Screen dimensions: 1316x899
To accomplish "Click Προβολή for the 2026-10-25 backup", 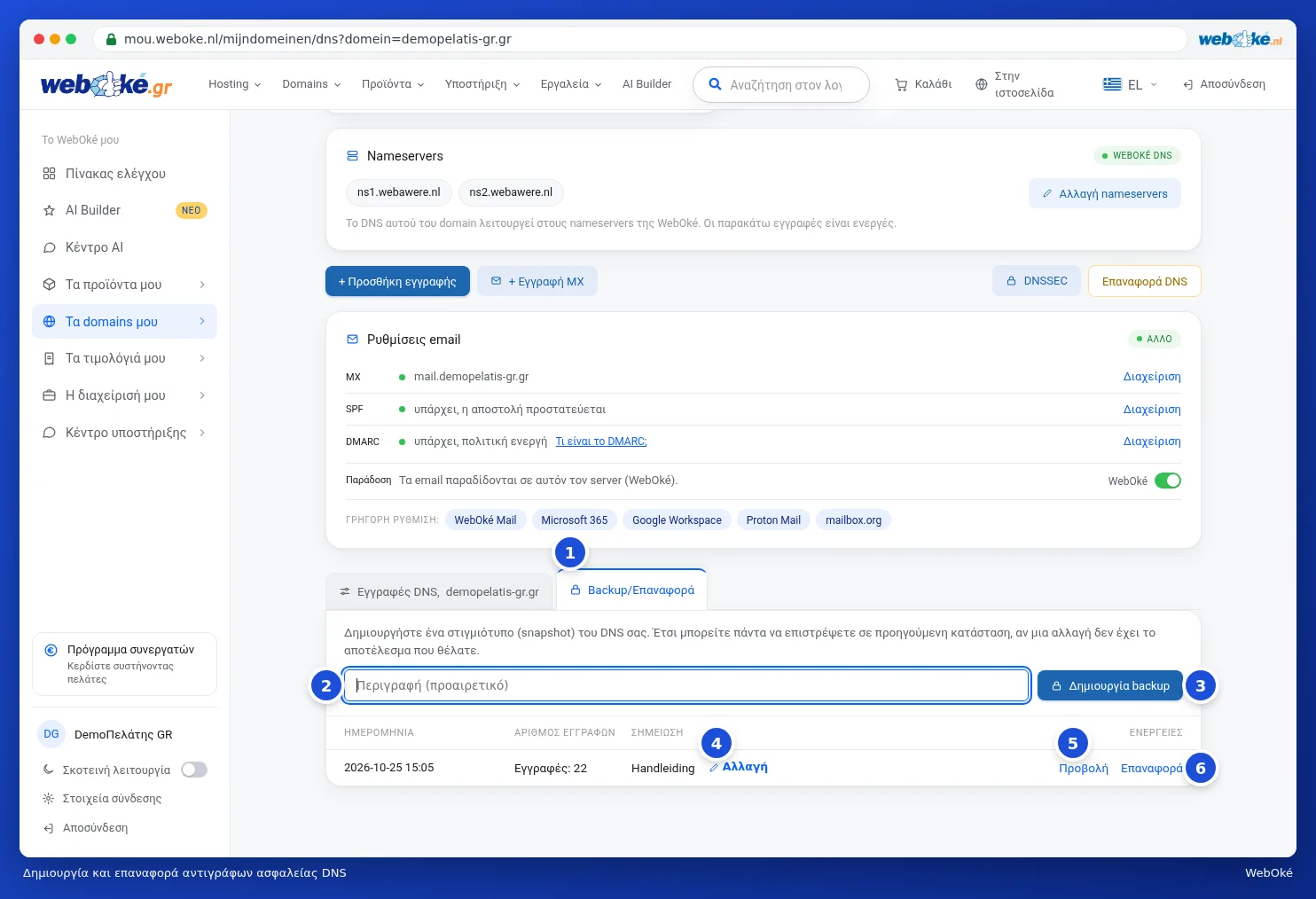I will [1084, 768].
